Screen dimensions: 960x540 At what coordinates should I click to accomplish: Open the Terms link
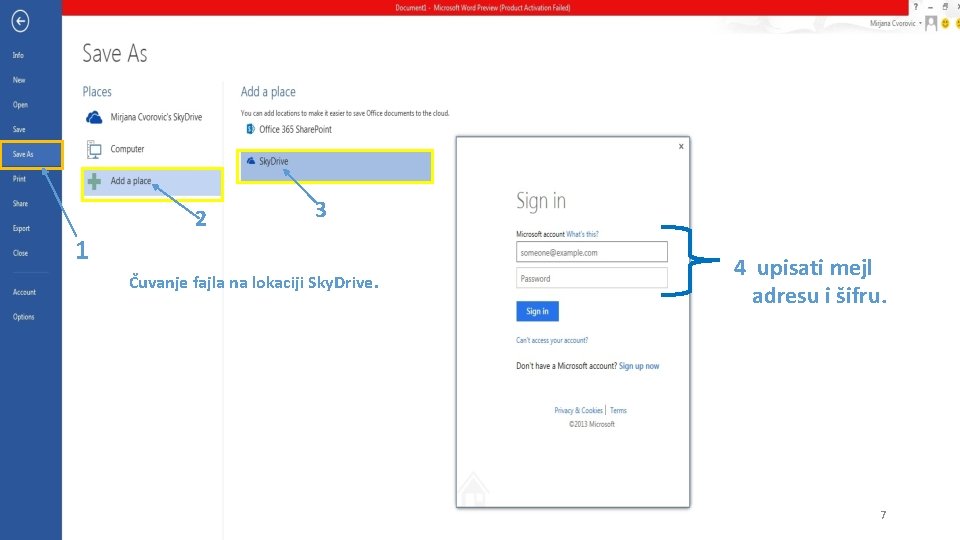coord(618,410)
